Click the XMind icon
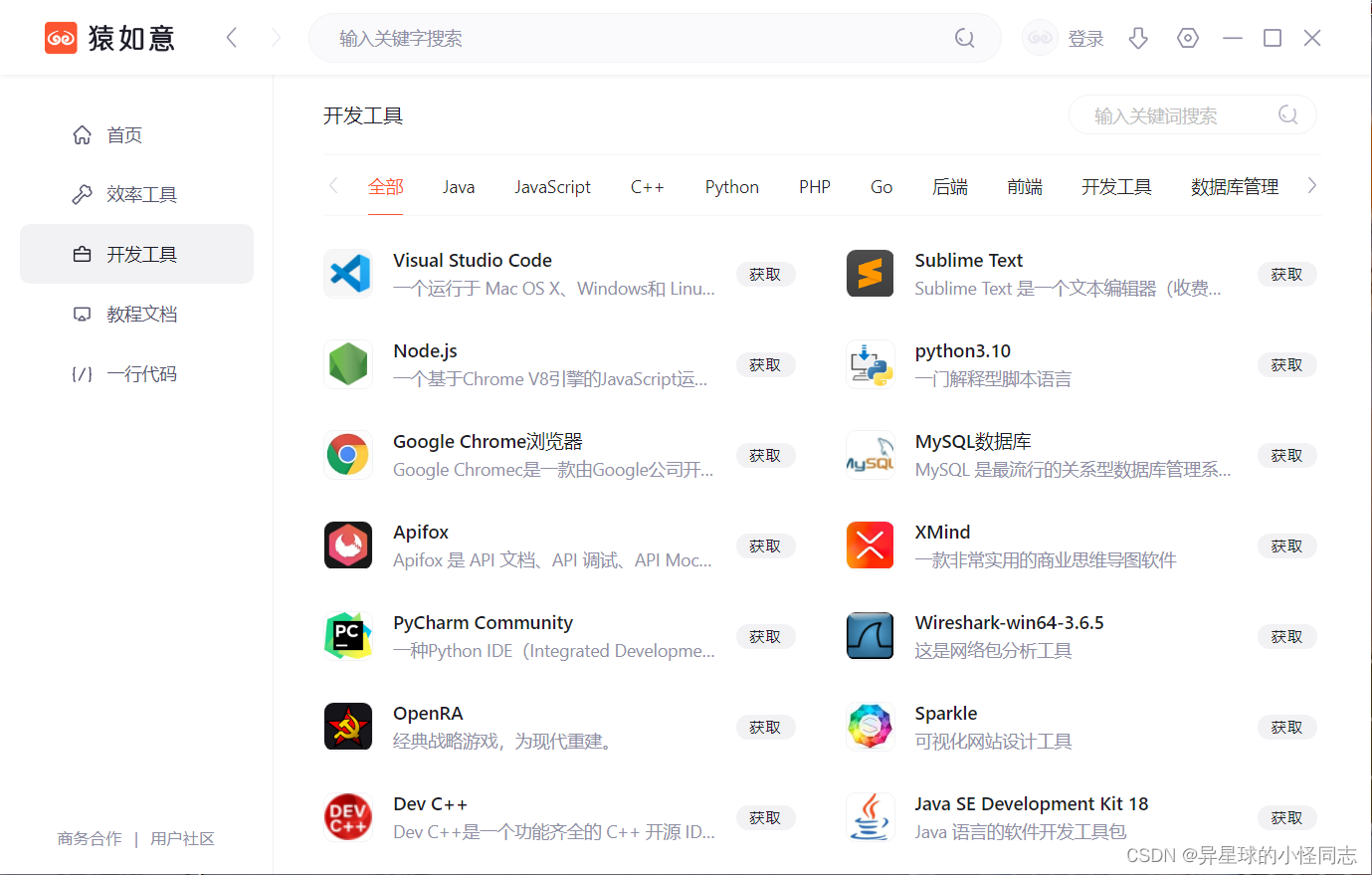This screenshot has height=875, width=1372. (871, 546)
